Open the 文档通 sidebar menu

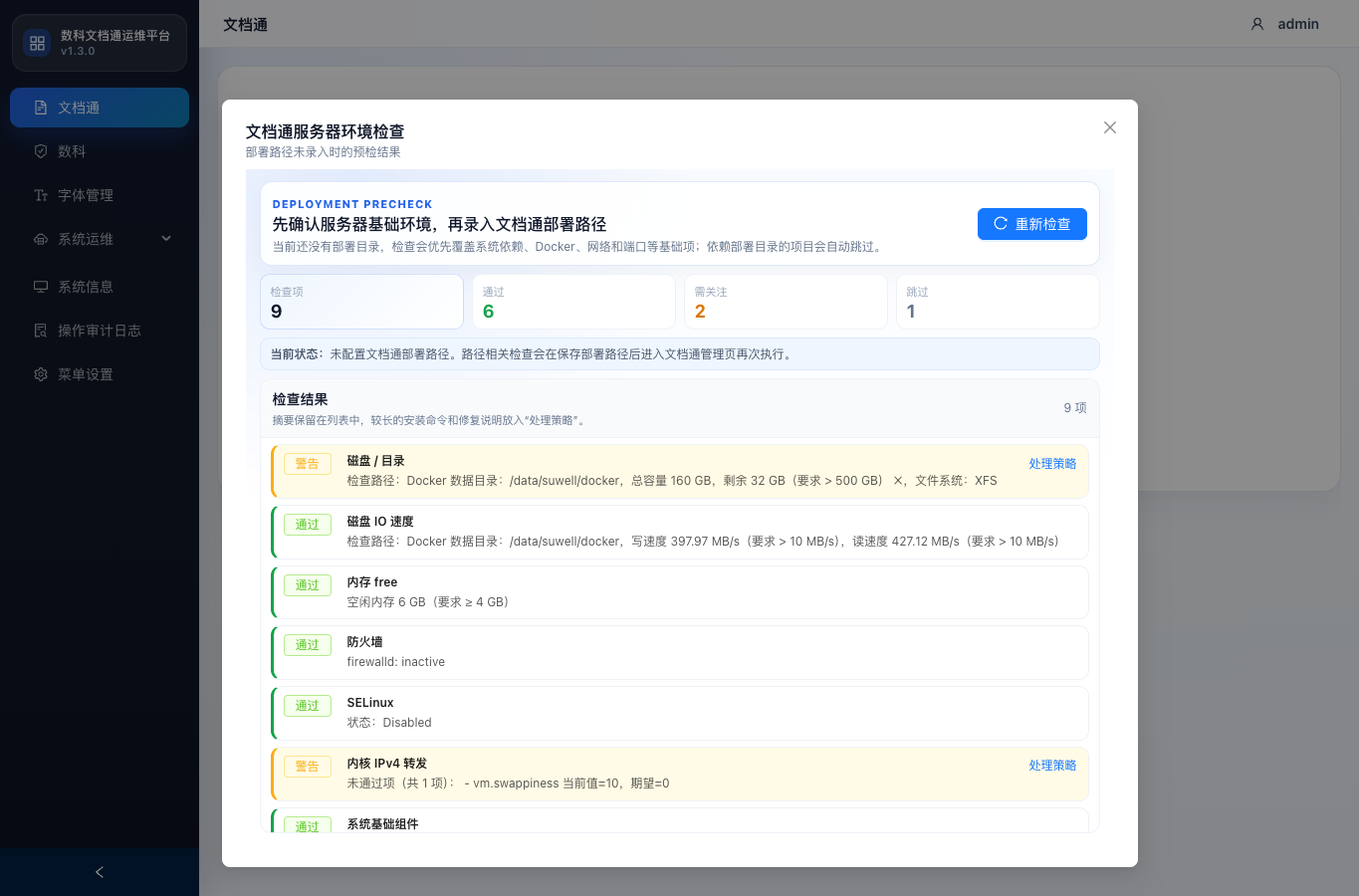pyautogui.click(x=100, y=108)
